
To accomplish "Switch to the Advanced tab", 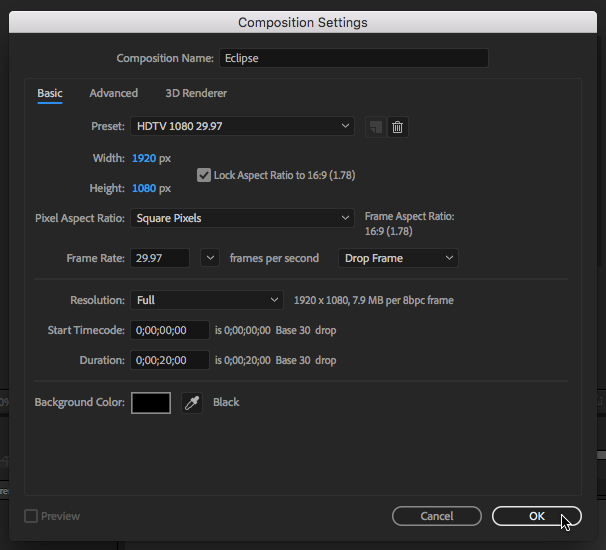I will click(x=114, y=93).
